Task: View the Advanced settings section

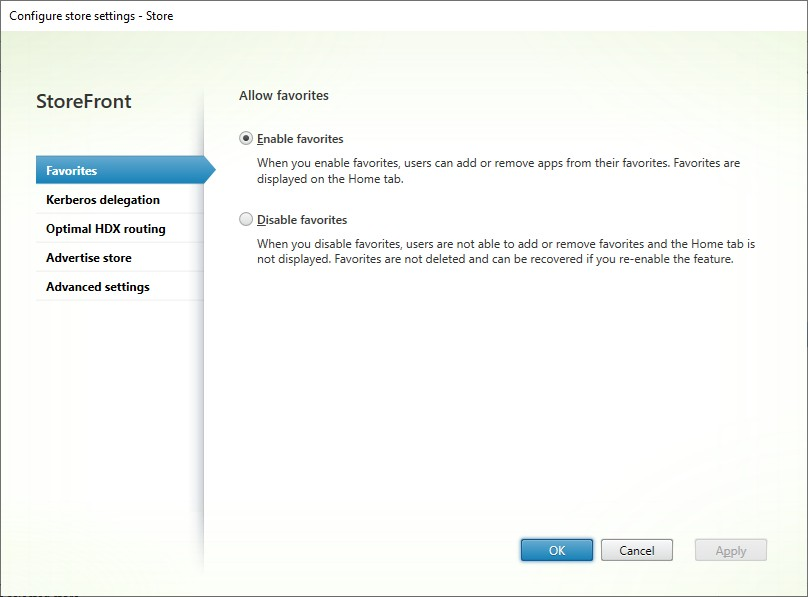Action: [x=96, y=286]
